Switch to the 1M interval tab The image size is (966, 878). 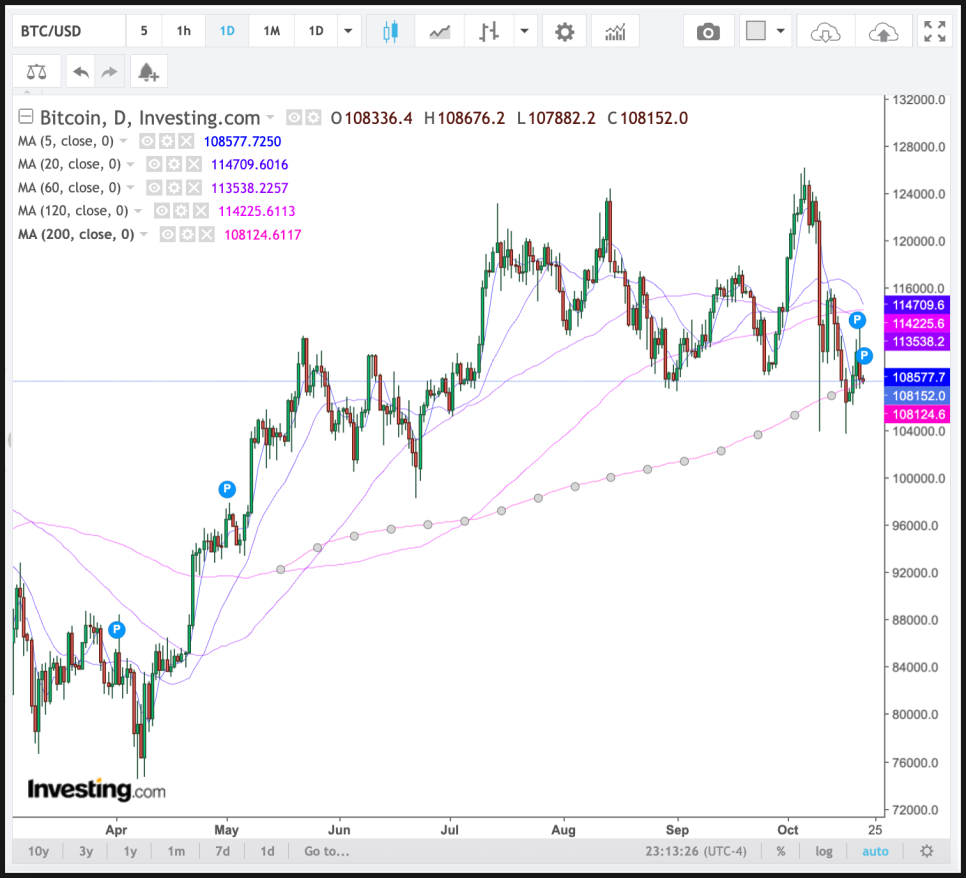click(271, 31)
